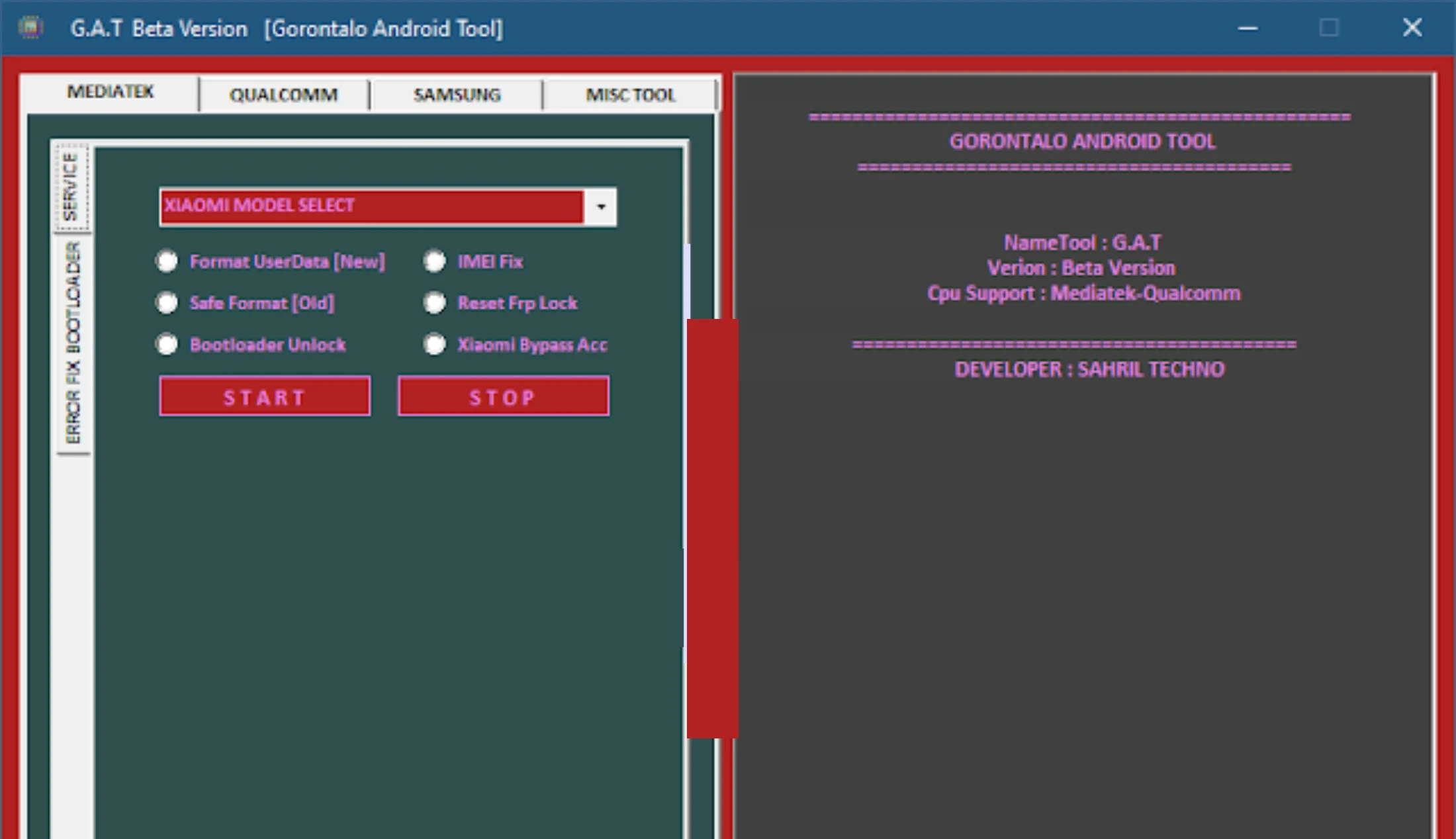Close the Gorontalo Android Tool window
This screenshot has height=839, width=1456.
(x=1412, y=28)
